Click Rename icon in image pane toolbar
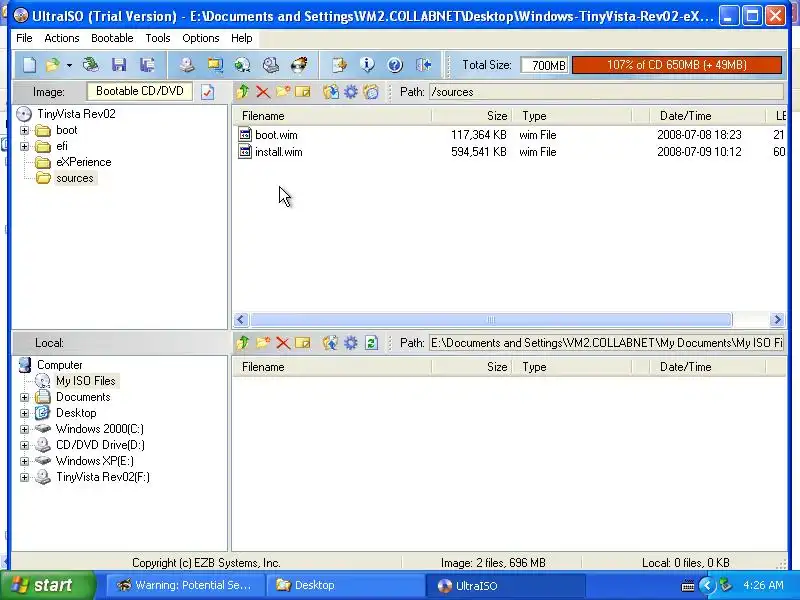 303,92
